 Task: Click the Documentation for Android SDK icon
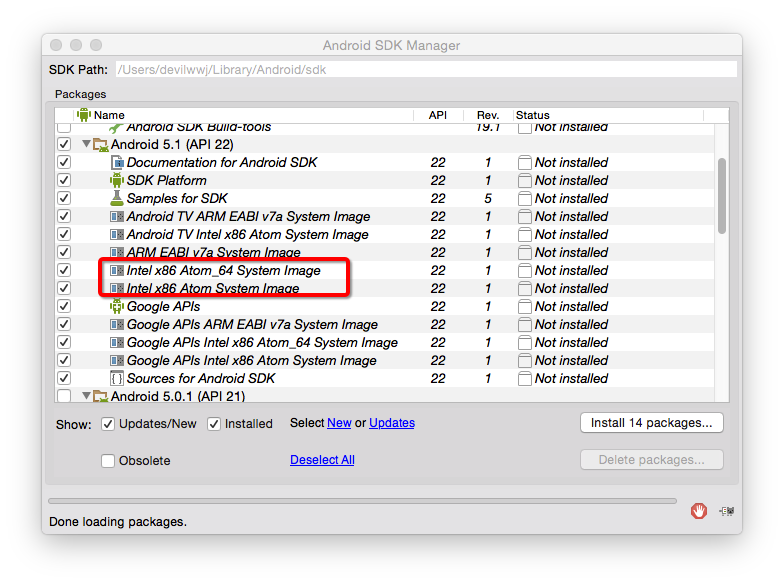(116, 162)
